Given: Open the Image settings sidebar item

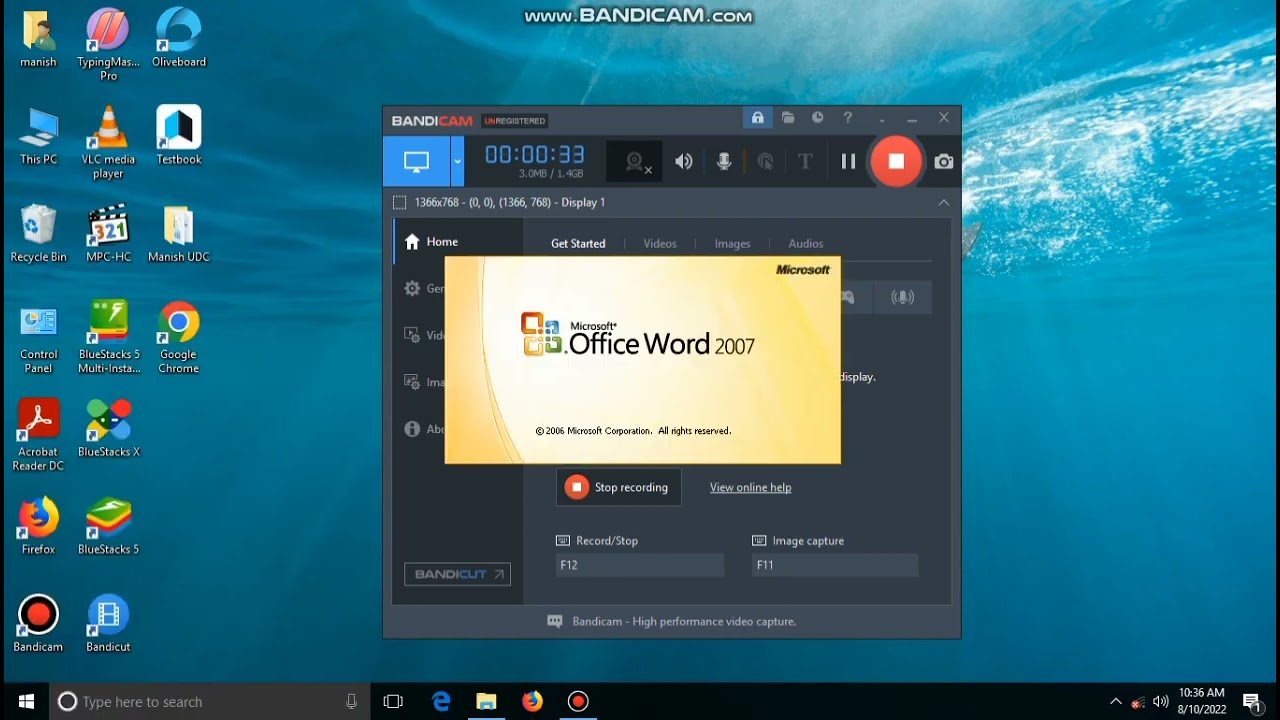Looking at the screenshot, I should [x=424, y=382].
